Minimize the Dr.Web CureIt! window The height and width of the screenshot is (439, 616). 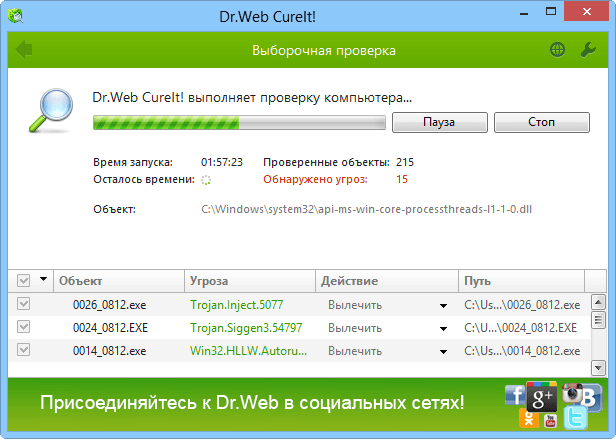click(524, 13)
